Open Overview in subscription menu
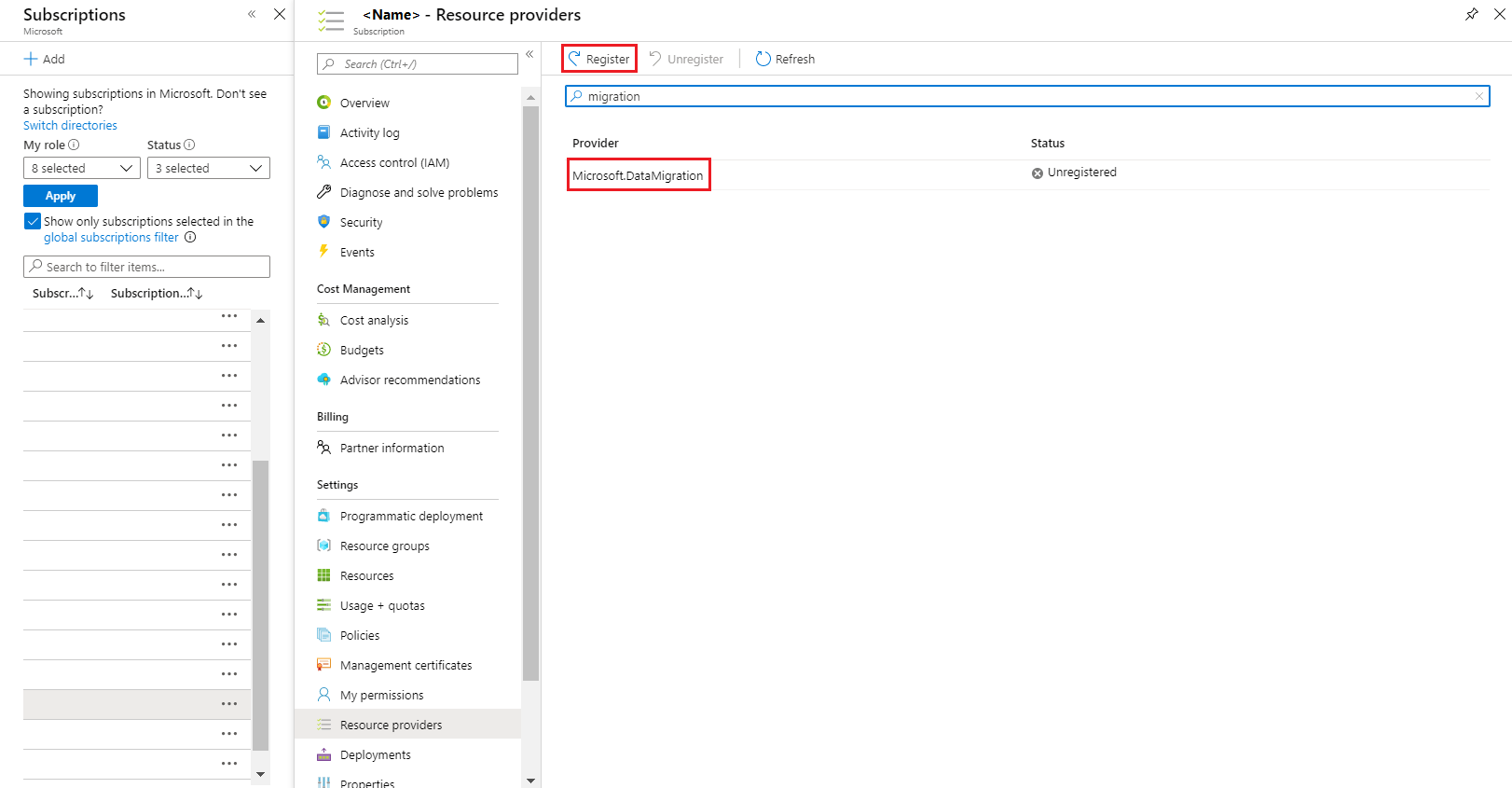1512x788 pixels. click(364, 103)
